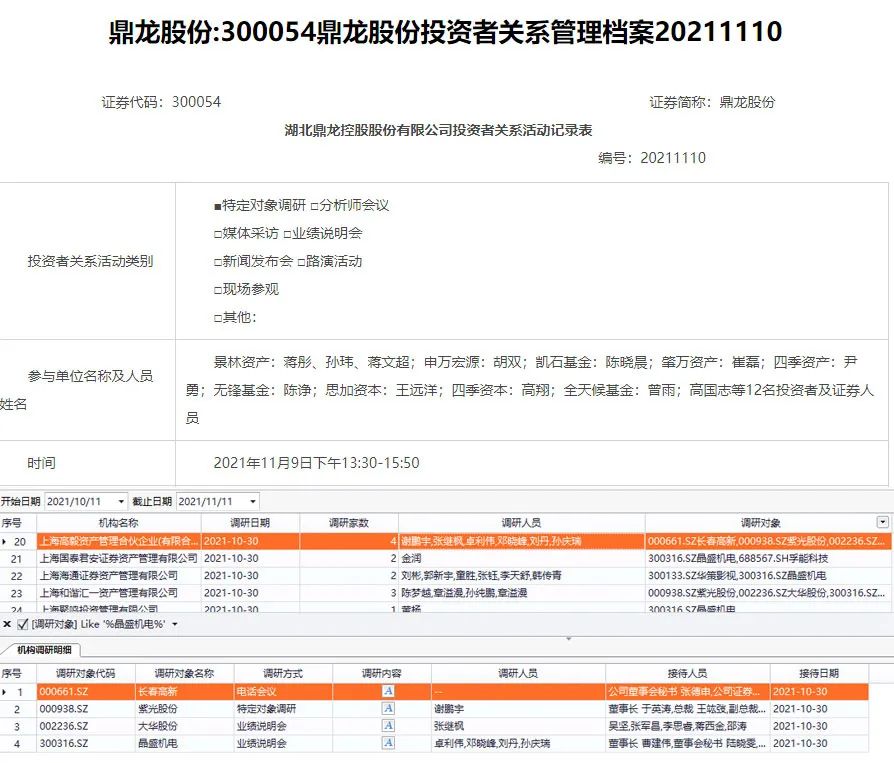The width and height of the screenshot is (894, 763).
Task: Click 特定对象调研 option in activity category
Action: pyautogui.click(x=260, y=205)
